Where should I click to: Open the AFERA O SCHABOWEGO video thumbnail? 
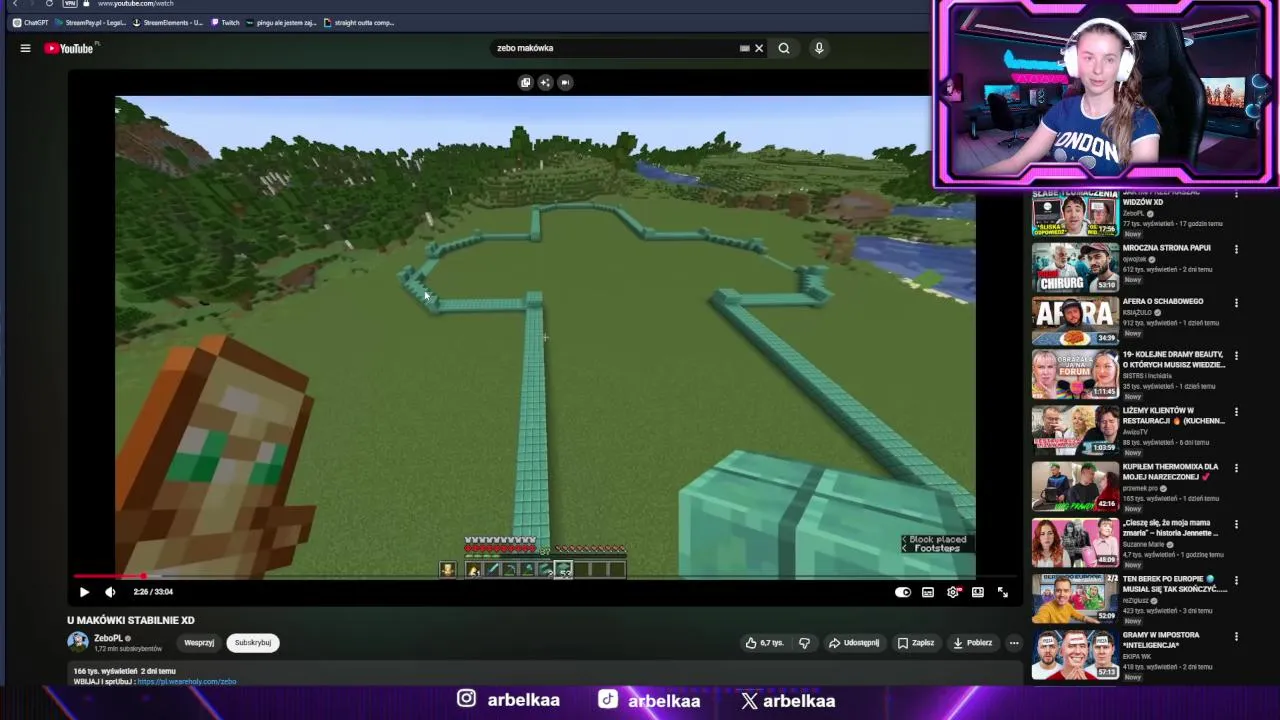(x=1075, y=320)
